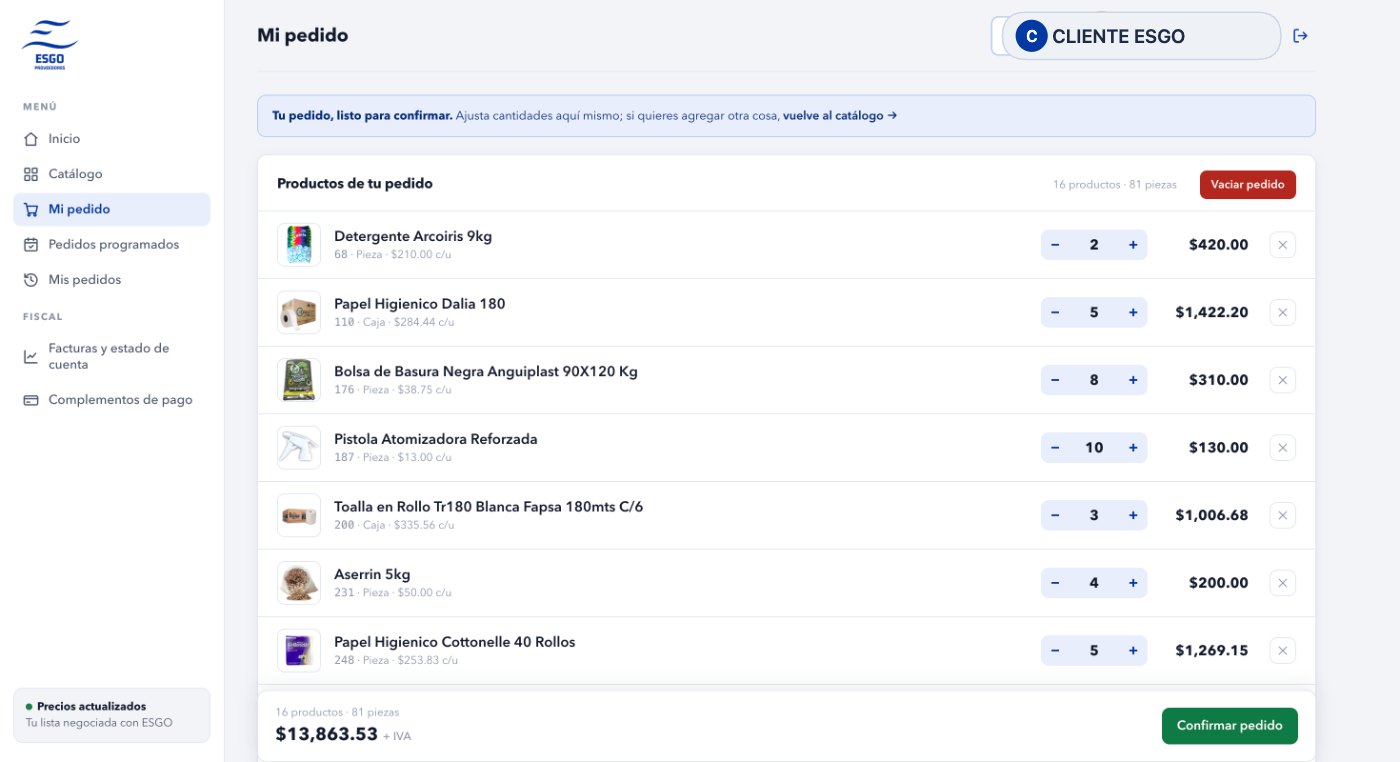Screen dimensions: 1400x762
Task: Remove Papel Higienico Cottonelle 40 Rollos
Action: (1282, 651)
